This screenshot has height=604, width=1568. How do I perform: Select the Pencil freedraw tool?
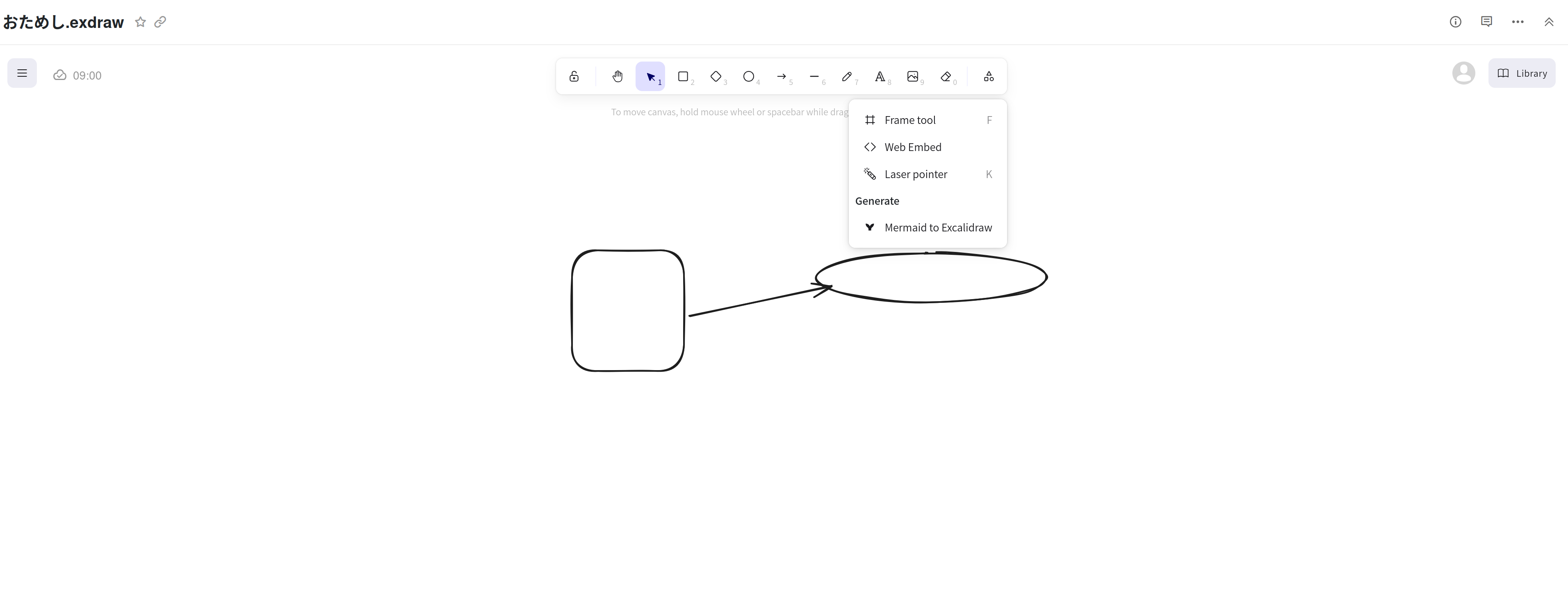847,76
